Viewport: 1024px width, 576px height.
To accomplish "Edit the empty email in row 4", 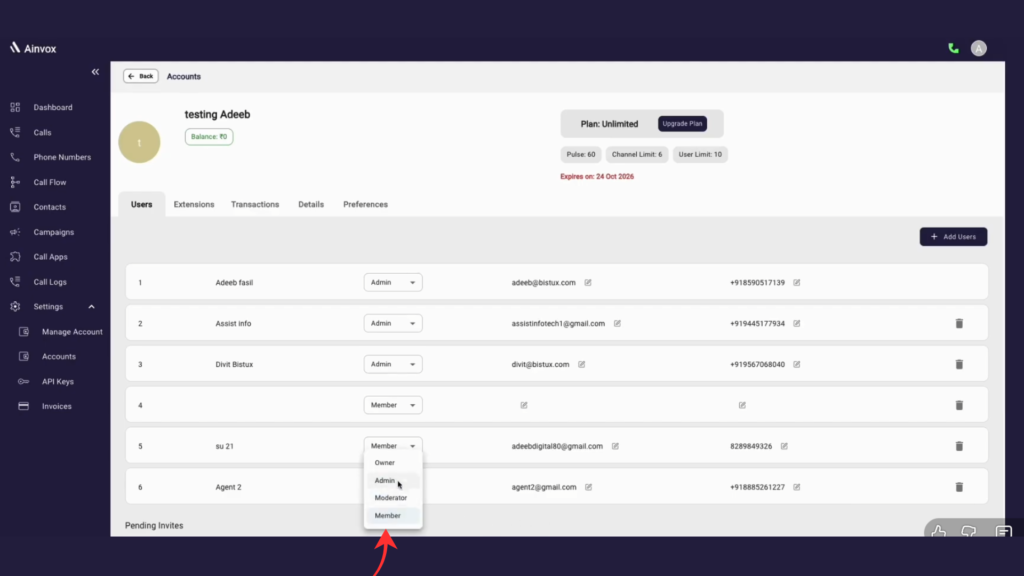I will pyautogui.click(x=524, y=405).
